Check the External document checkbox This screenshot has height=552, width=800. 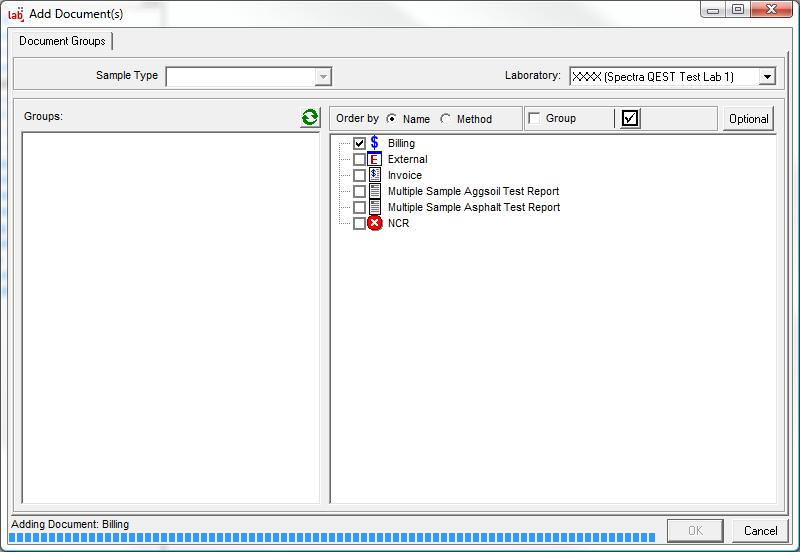(x=359, y=159)
